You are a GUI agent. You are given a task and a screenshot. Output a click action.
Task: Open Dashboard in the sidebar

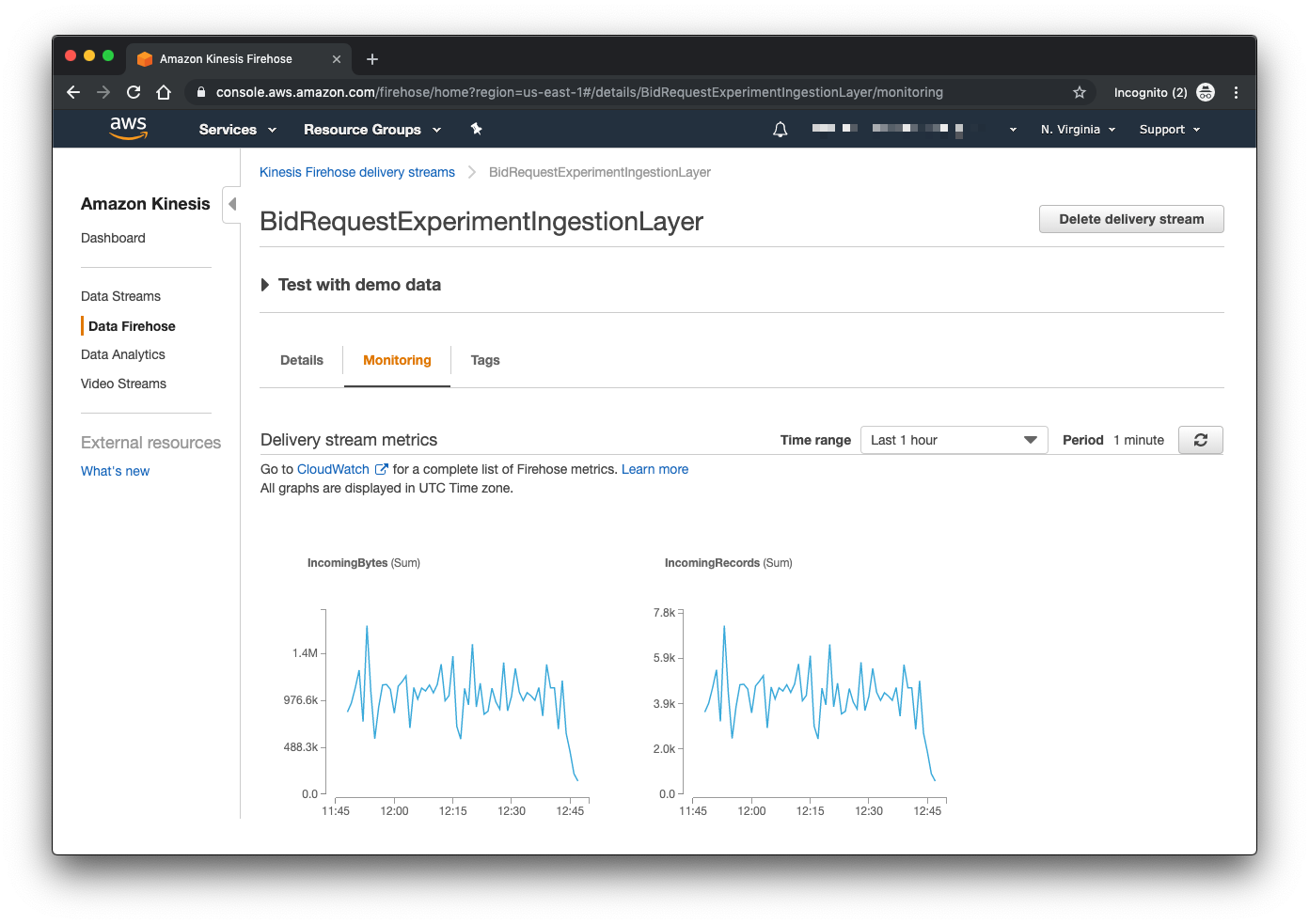[x=113, y=238]
